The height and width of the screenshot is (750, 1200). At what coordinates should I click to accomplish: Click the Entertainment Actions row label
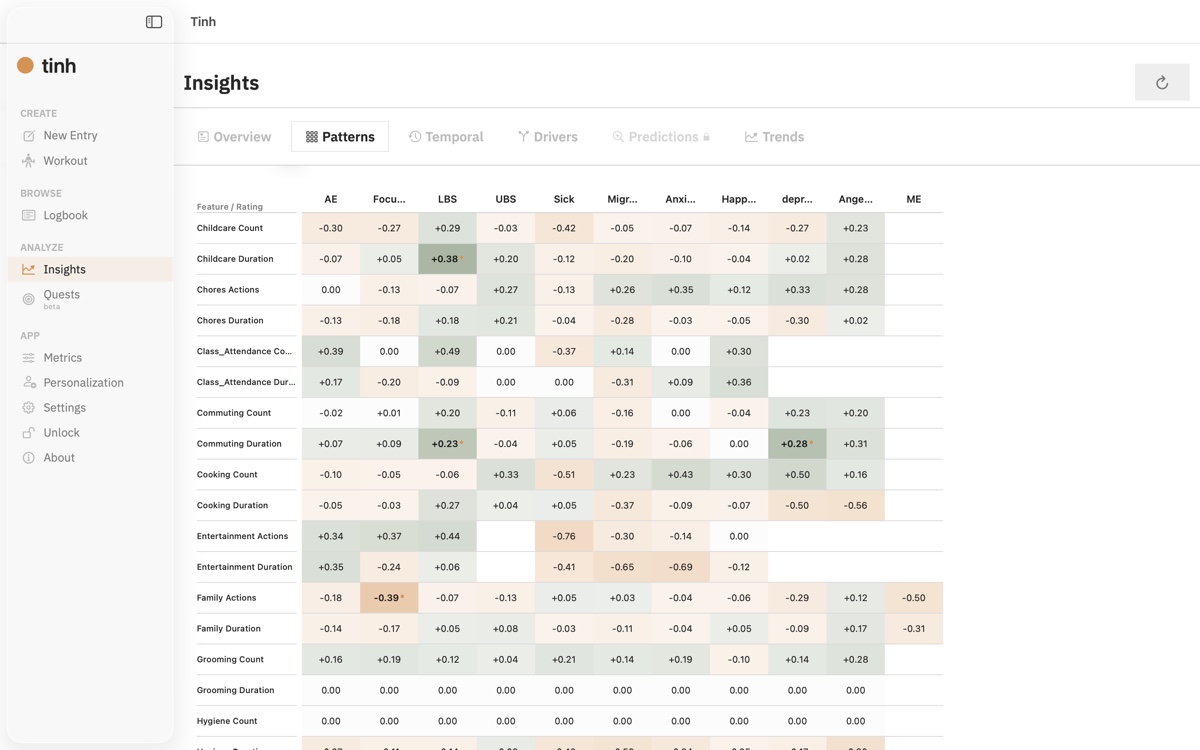(242, 536)
